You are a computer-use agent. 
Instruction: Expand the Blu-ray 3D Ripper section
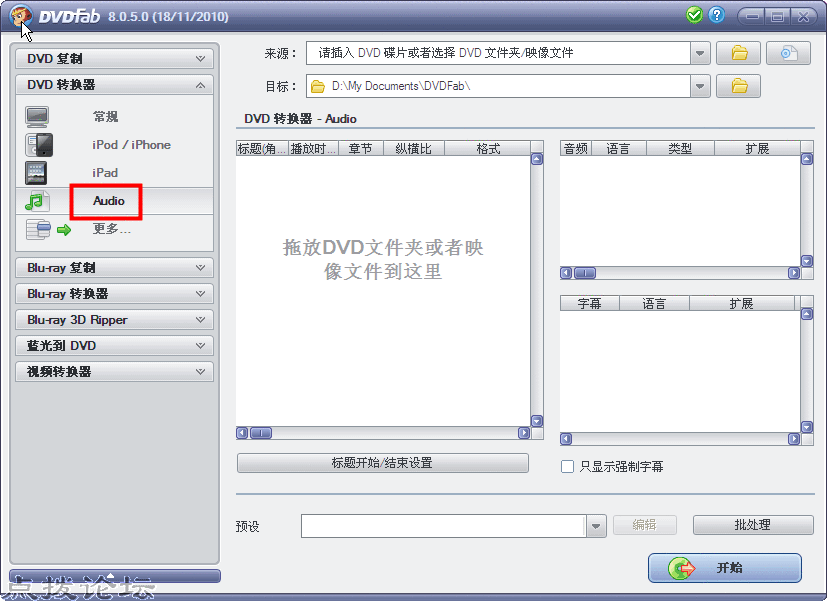tap(114, 320)
